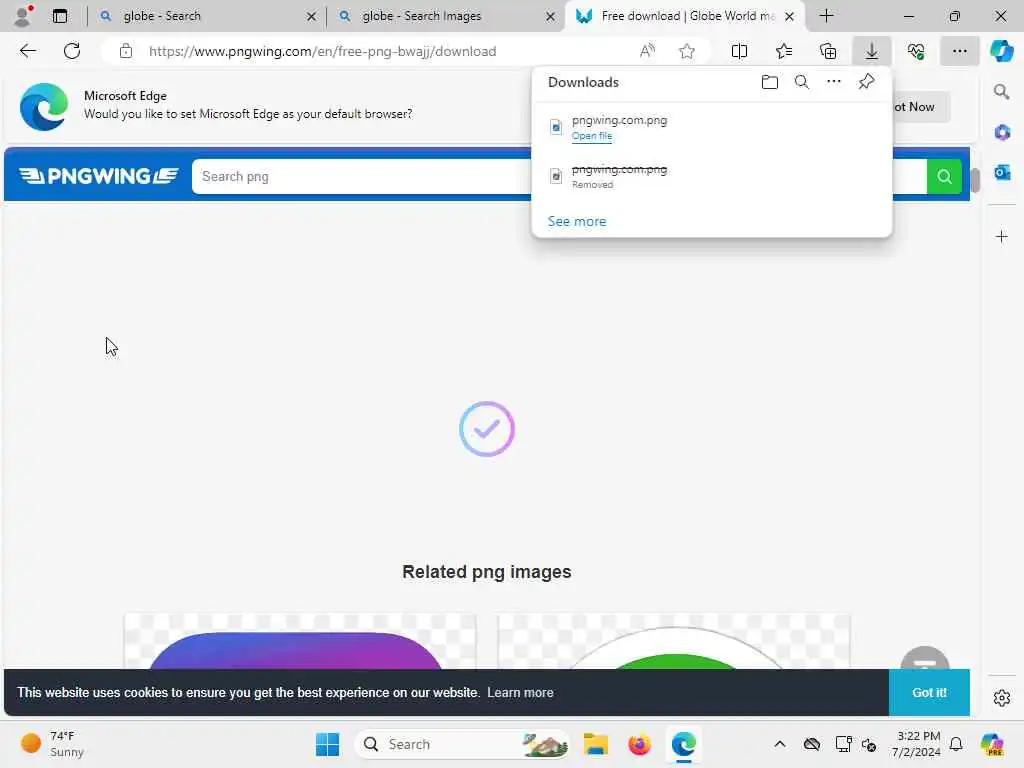Close the 'globe - Search' tab
Image resolution: width=1024 pixels, height=768 pixels.
pos(312,16)
